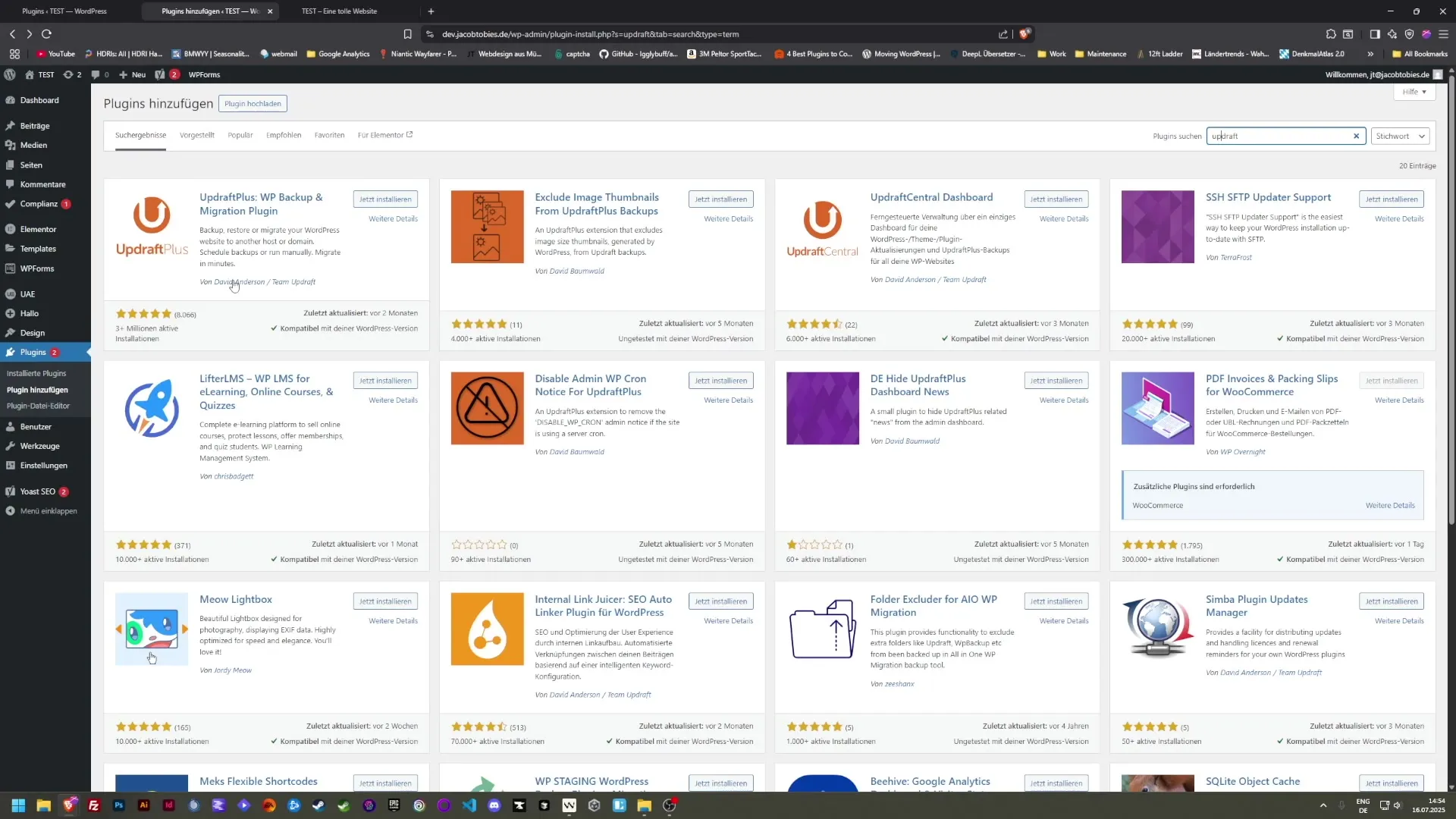
Task: Open Visual Studio Code from the taskbar
Action: pos(469,805)
